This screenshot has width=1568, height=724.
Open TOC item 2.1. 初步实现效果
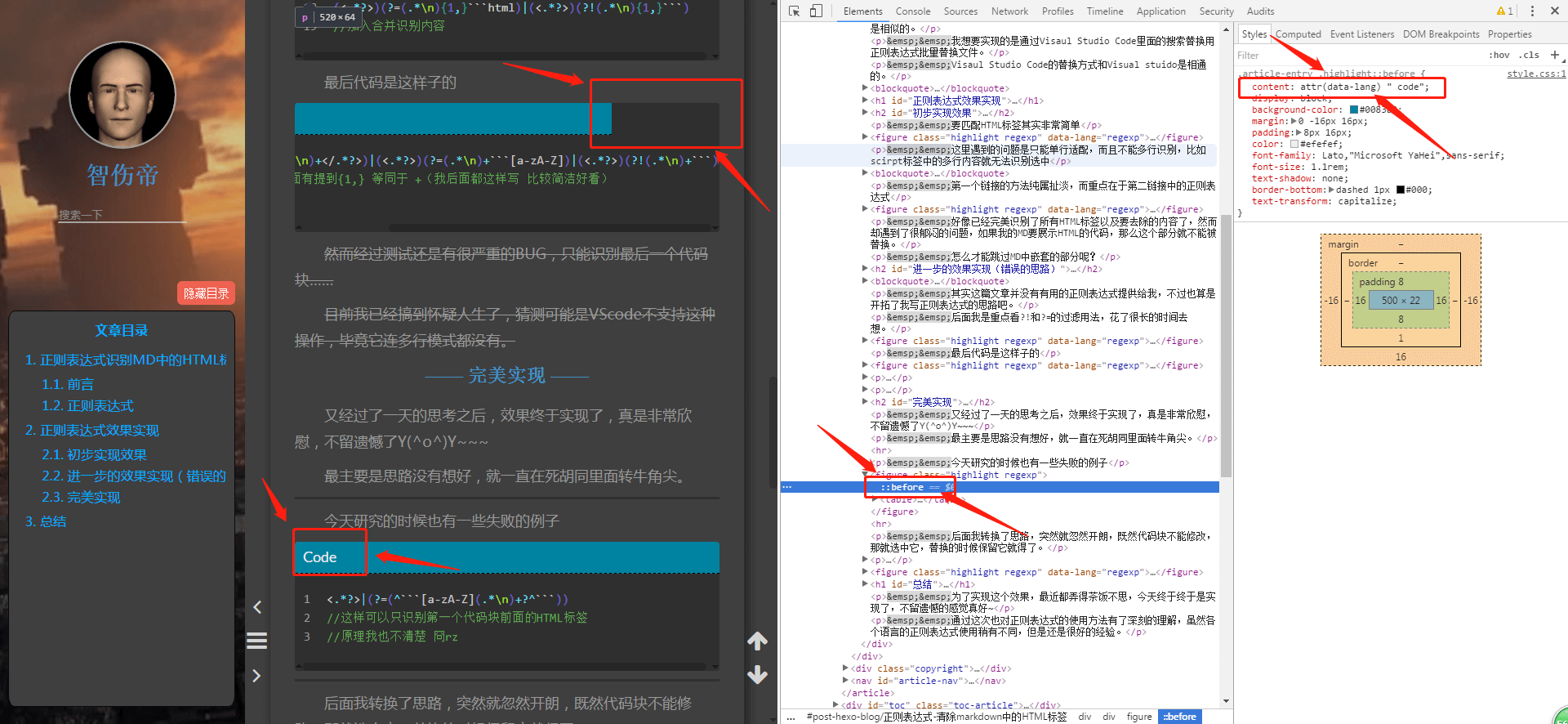click(x=94, y=454)
